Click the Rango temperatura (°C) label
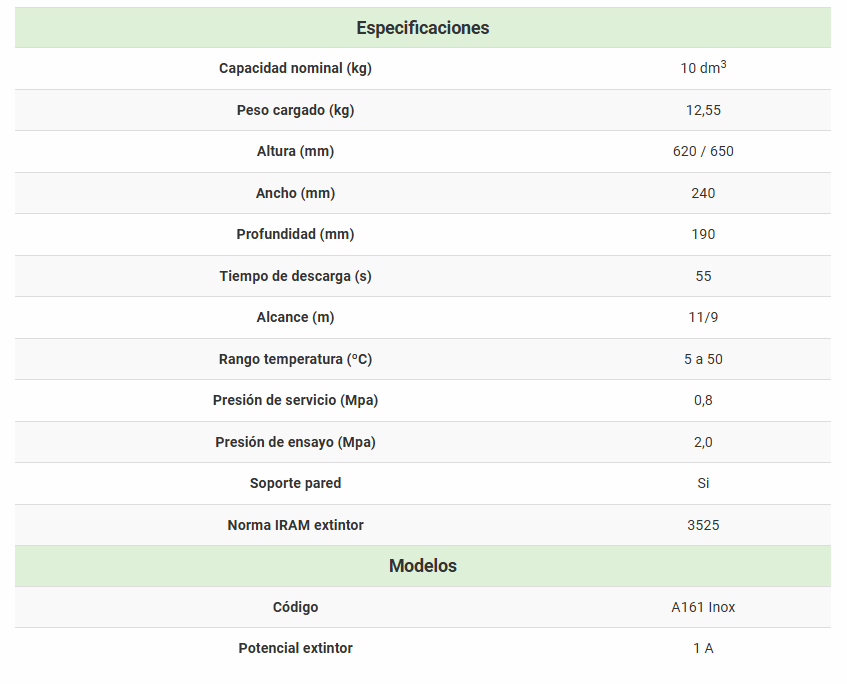The width and height of the screenshot is (847, 684). pos(295,359)
